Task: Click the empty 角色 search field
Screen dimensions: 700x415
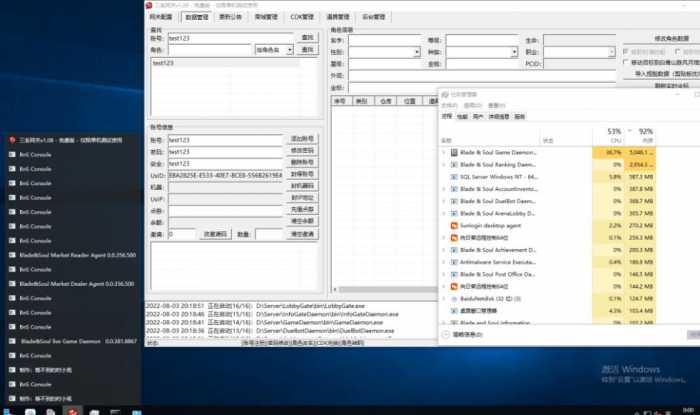Action: tap(210, 50)
